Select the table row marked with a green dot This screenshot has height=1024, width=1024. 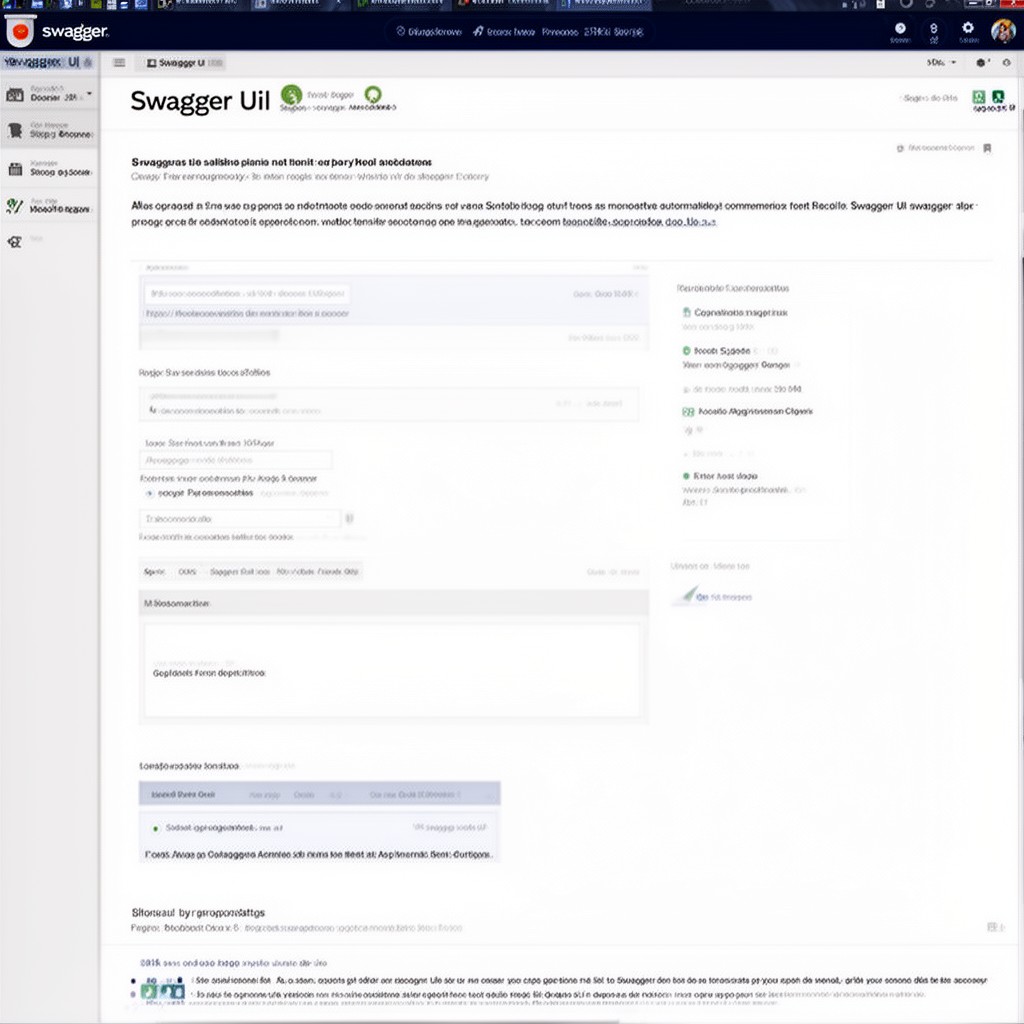(319, 827)
